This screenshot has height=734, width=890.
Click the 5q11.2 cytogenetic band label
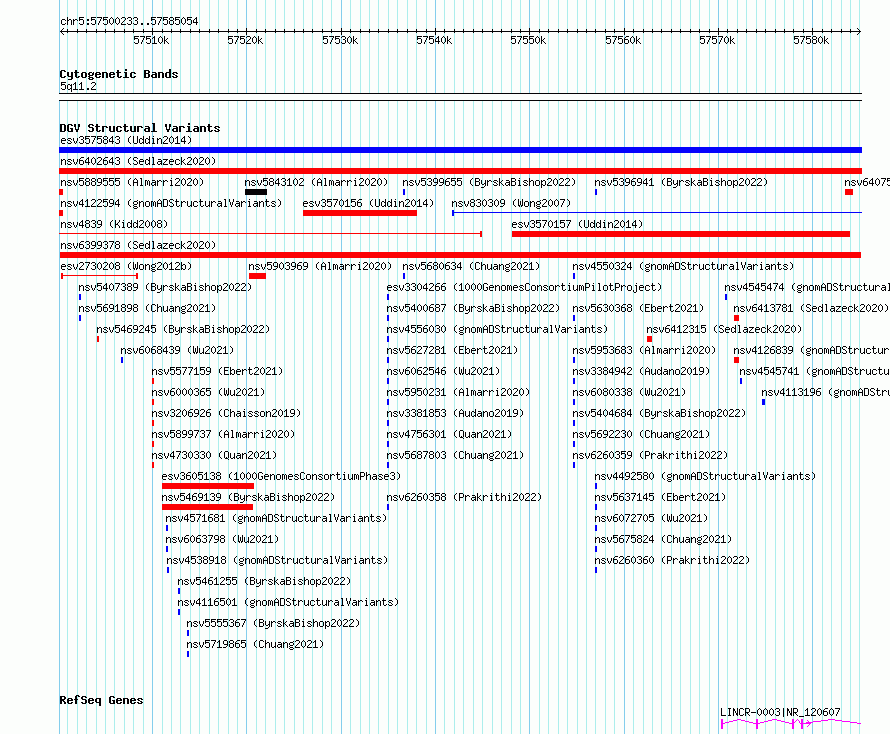tap(78, 86)
